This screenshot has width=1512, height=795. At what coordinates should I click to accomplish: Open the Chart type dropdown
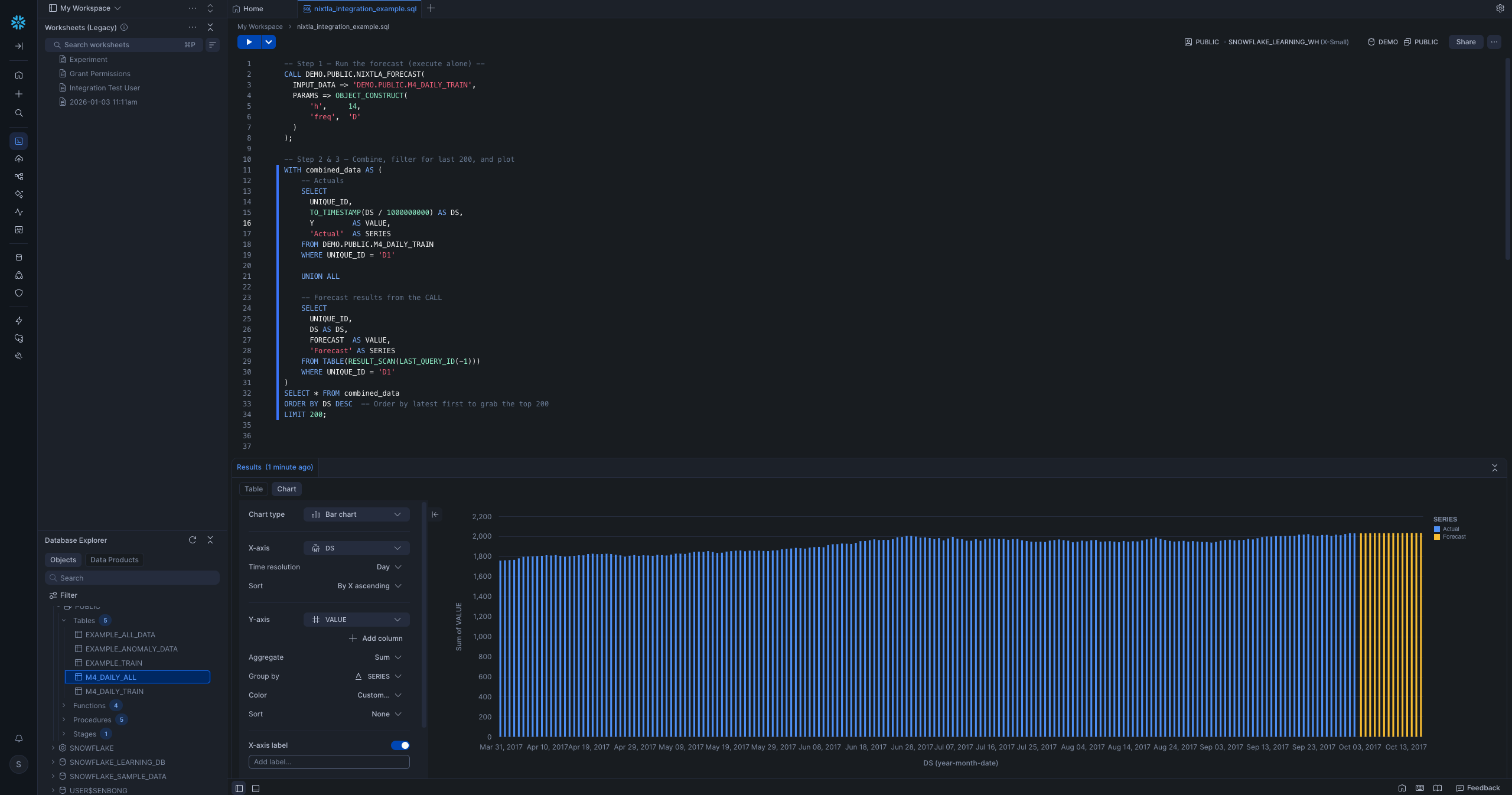click(x=356, y=514)
